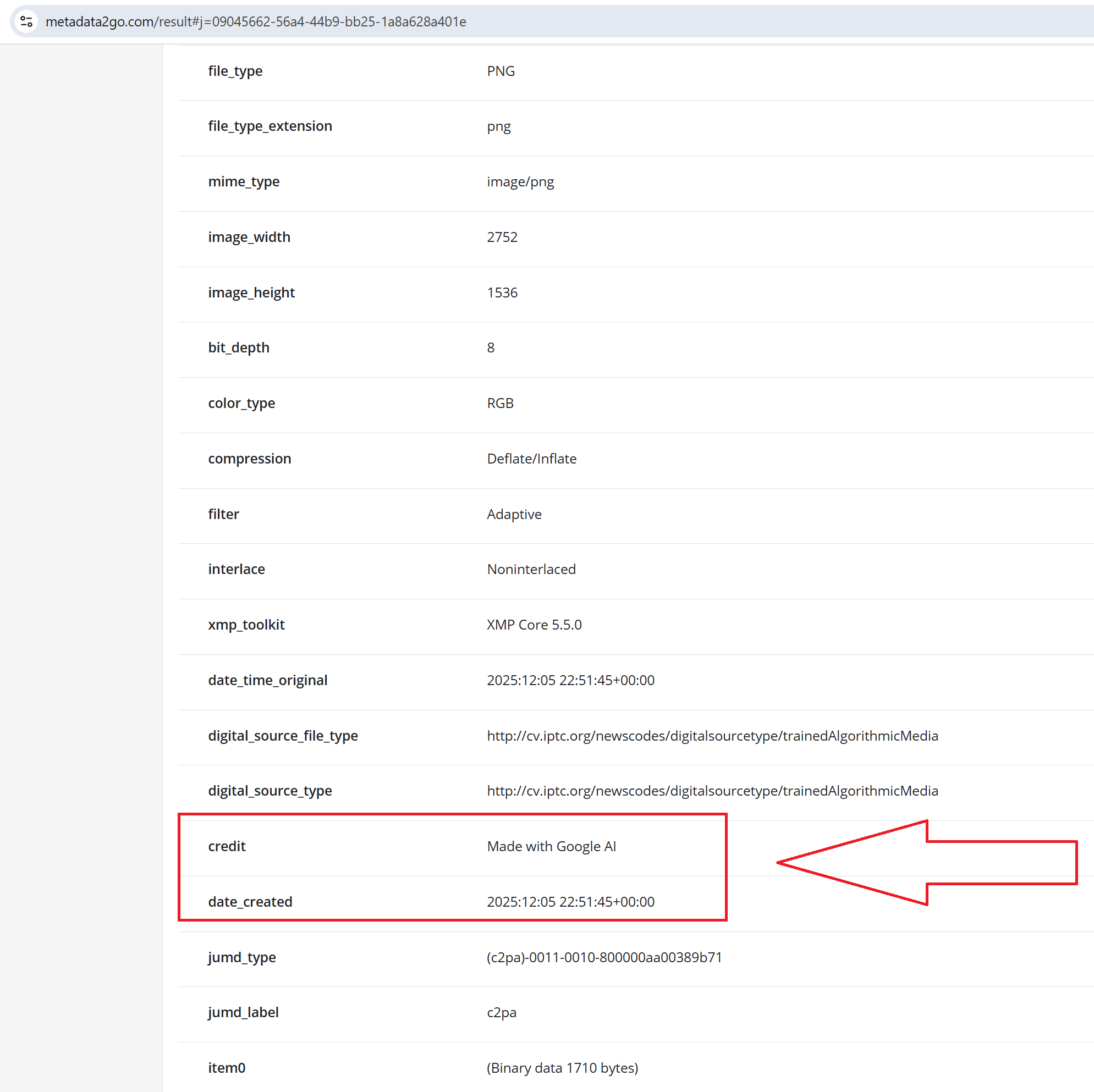Click the item0 binary data value
The image size is (1094, 1092).
[562, 1067]
